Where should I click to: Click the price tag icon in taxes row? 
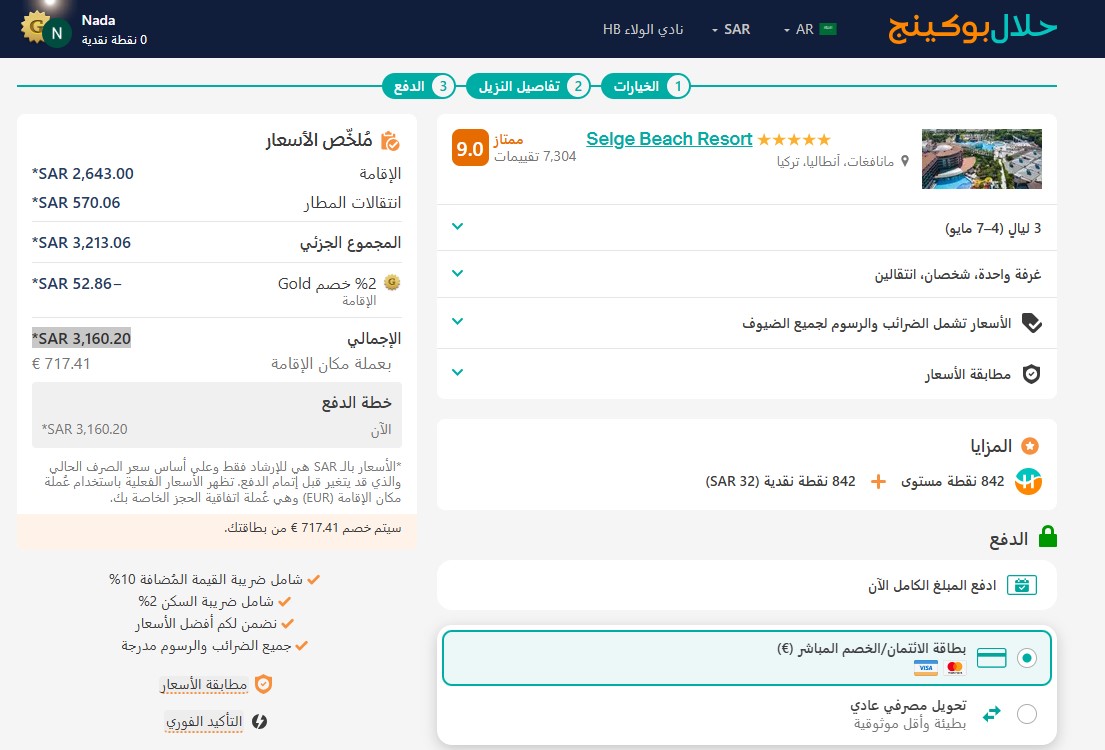[1031, 323]
